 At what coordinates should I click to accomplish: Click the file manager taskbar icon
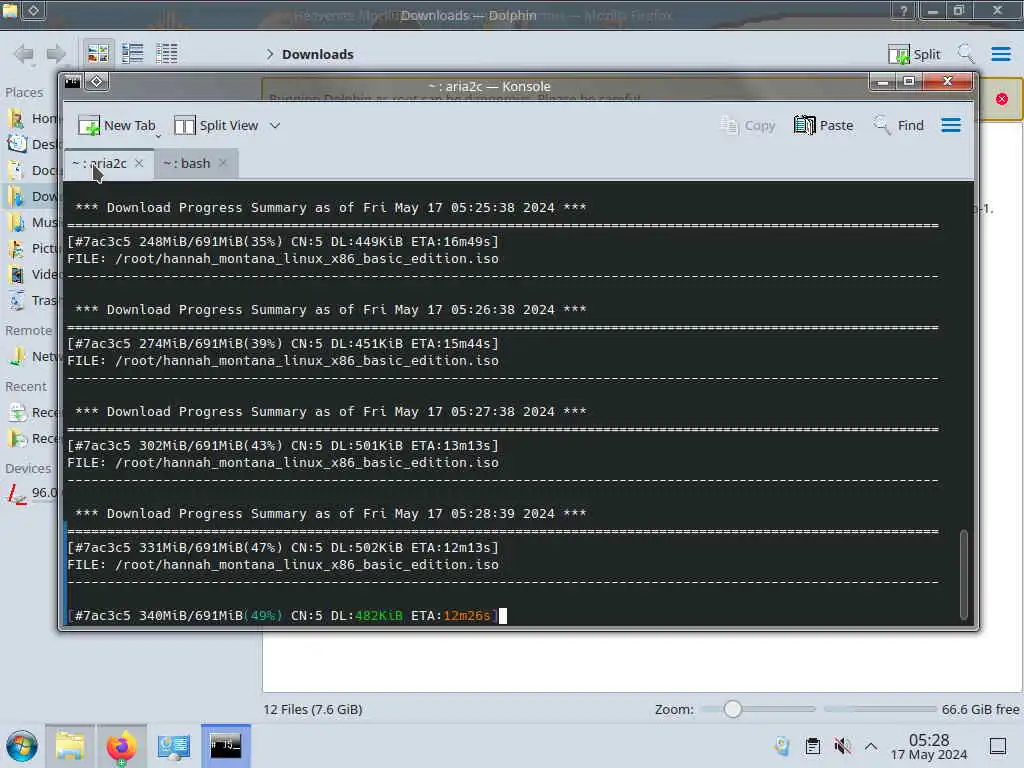coord(70,746)
